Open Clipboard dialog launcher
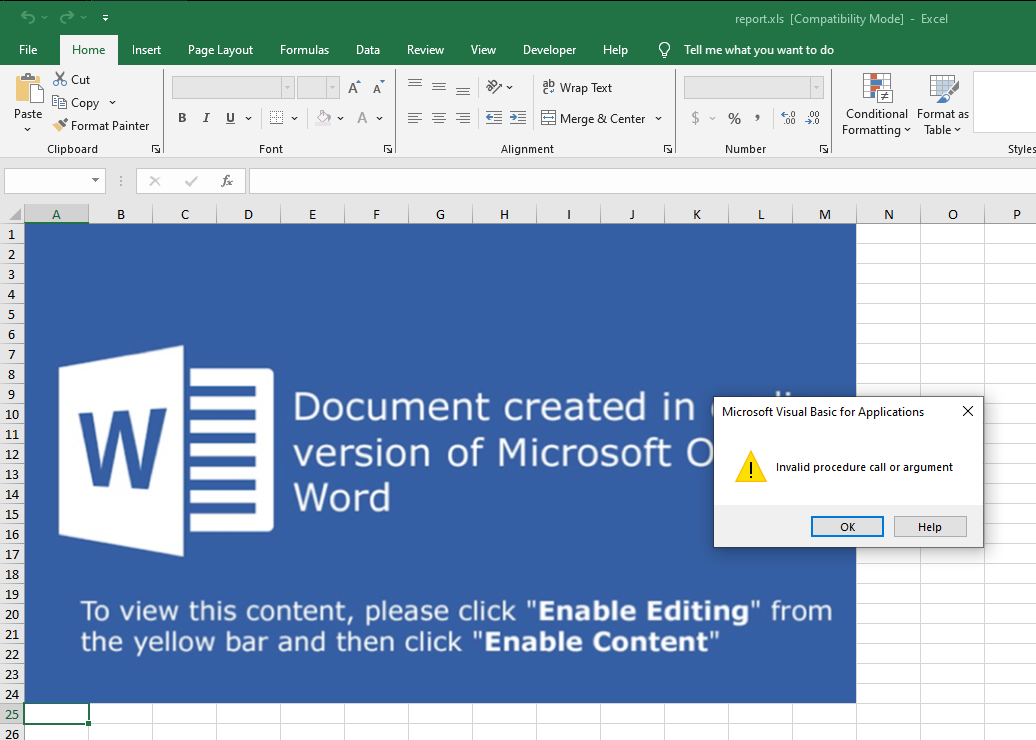The image size is (1036, 740). [x=156, y=149]
